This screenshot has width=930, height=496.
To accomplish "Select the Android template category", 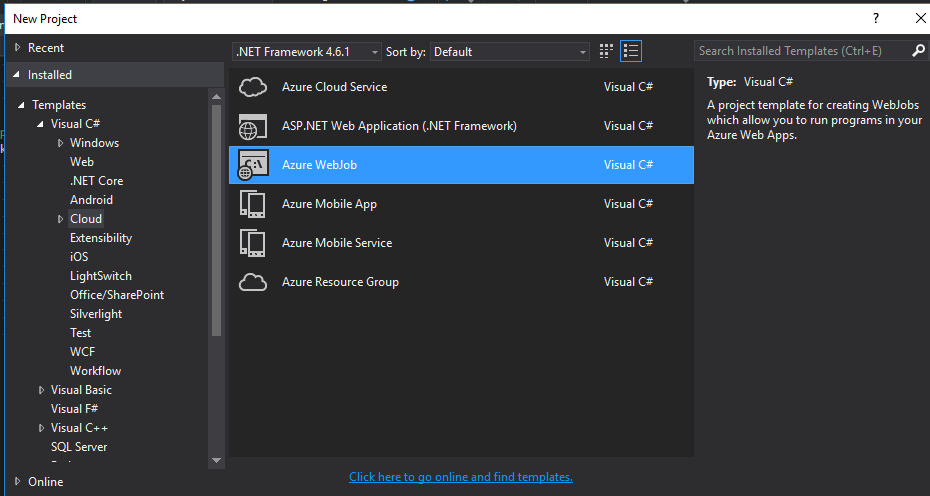I will coord(91,200).
